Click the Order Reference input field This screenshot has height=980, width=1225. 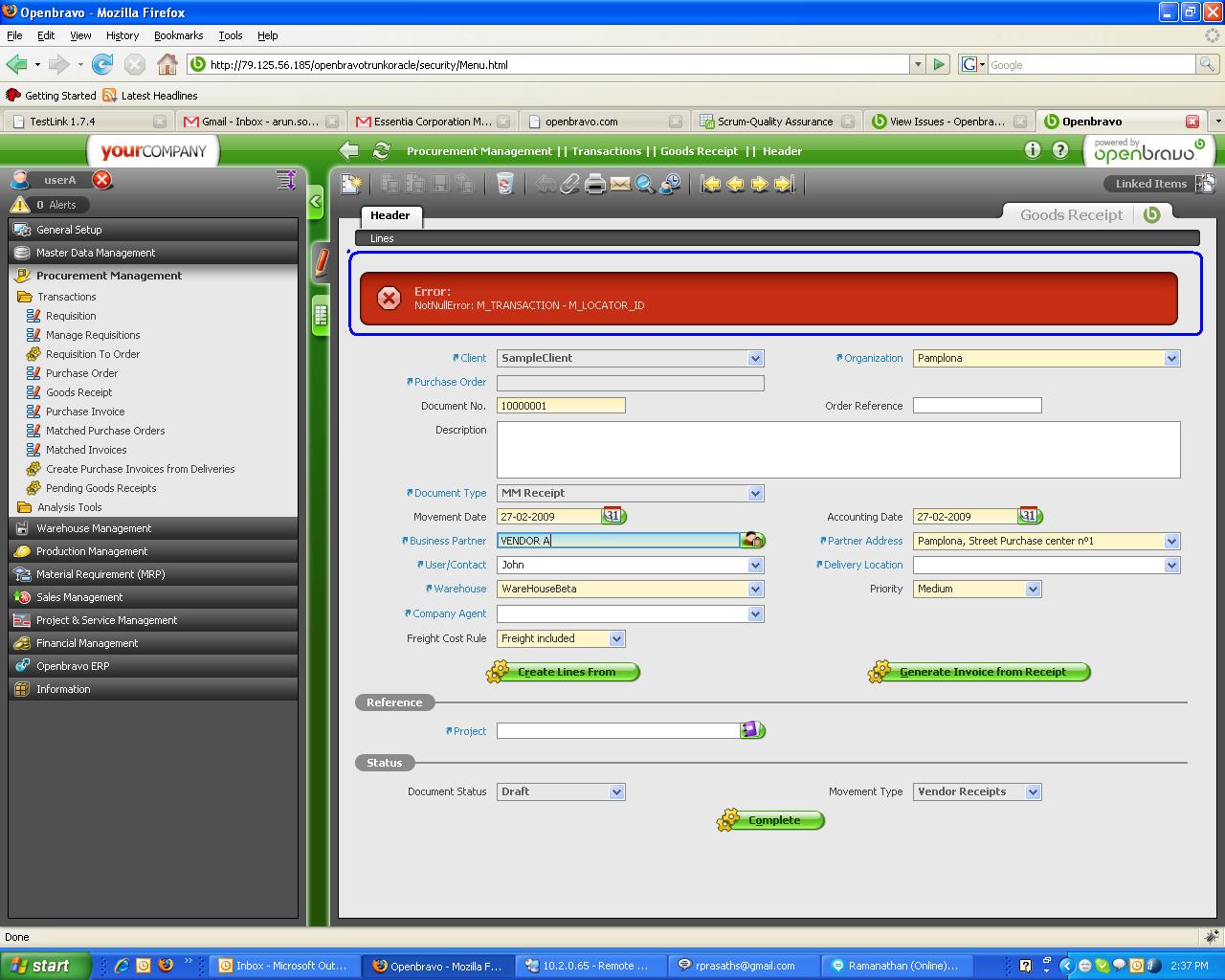pos(976,406)
